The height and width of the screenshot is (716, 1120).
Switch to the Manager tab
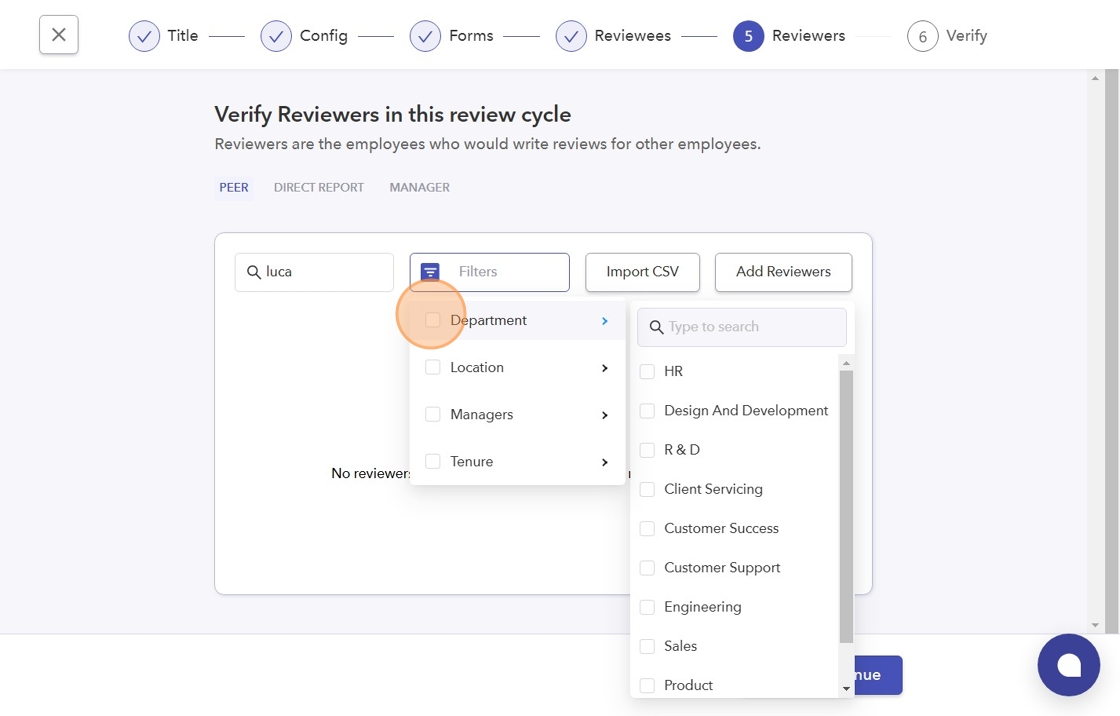(x=419, y=187)
